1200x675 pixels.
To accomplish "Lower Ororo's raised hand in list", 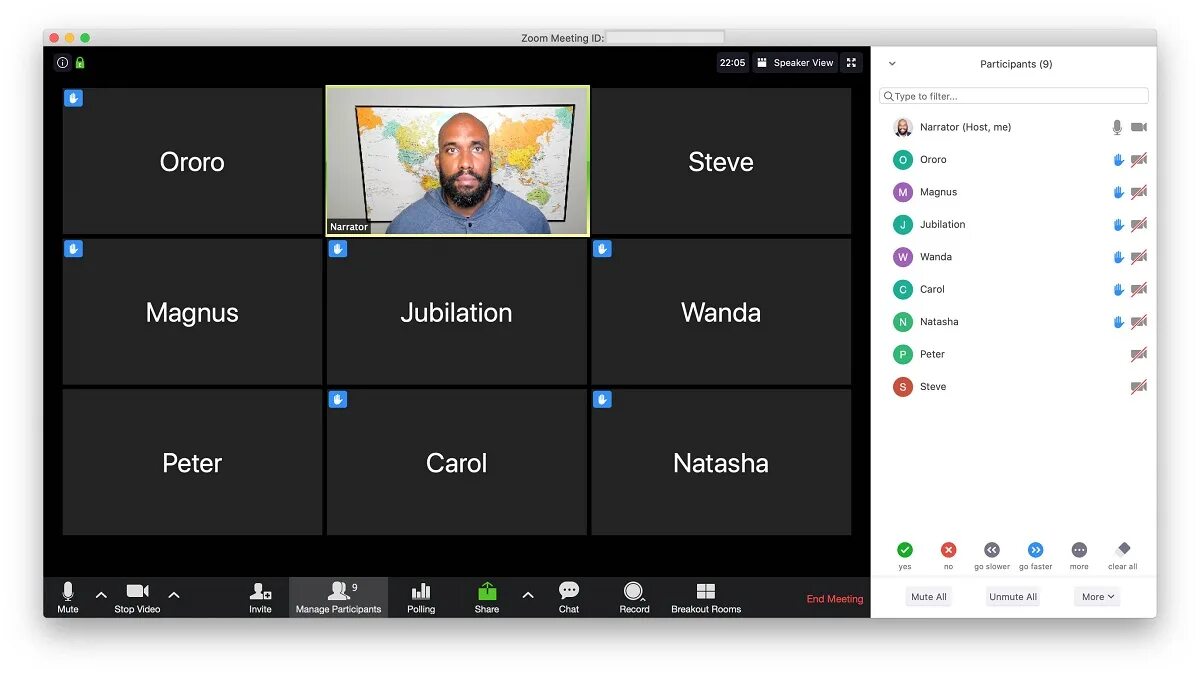I will tap(1119, 160).
